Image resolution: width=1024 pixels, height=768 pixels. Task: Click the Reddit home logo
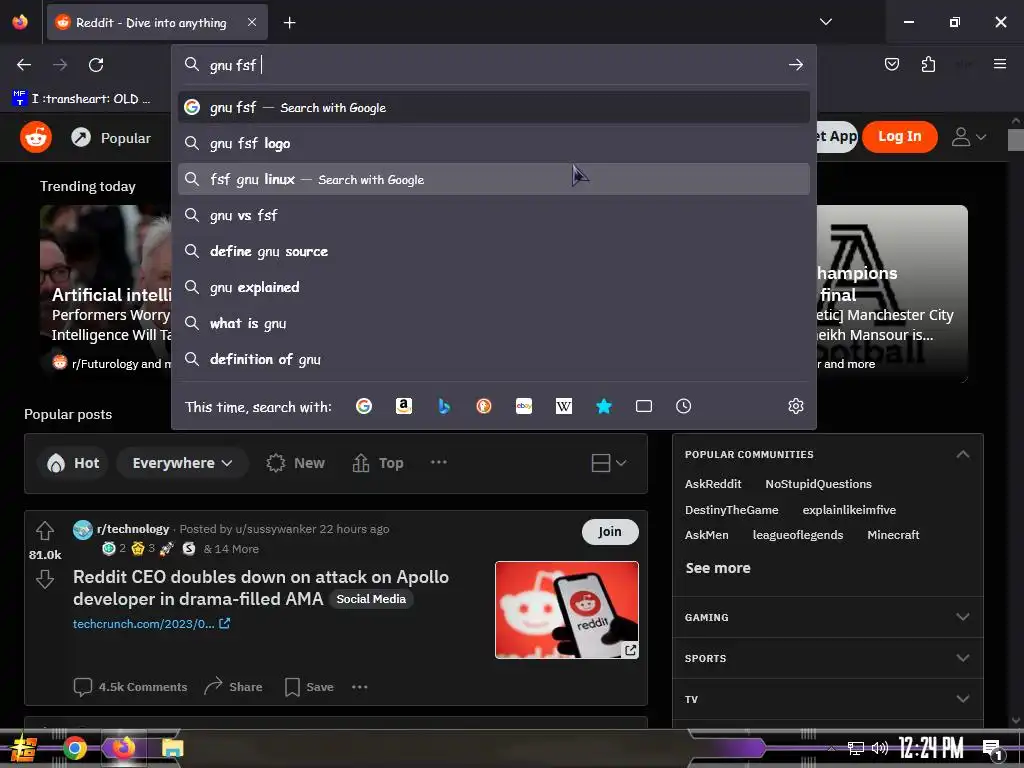pyautogui.click(x=36, y=137)
